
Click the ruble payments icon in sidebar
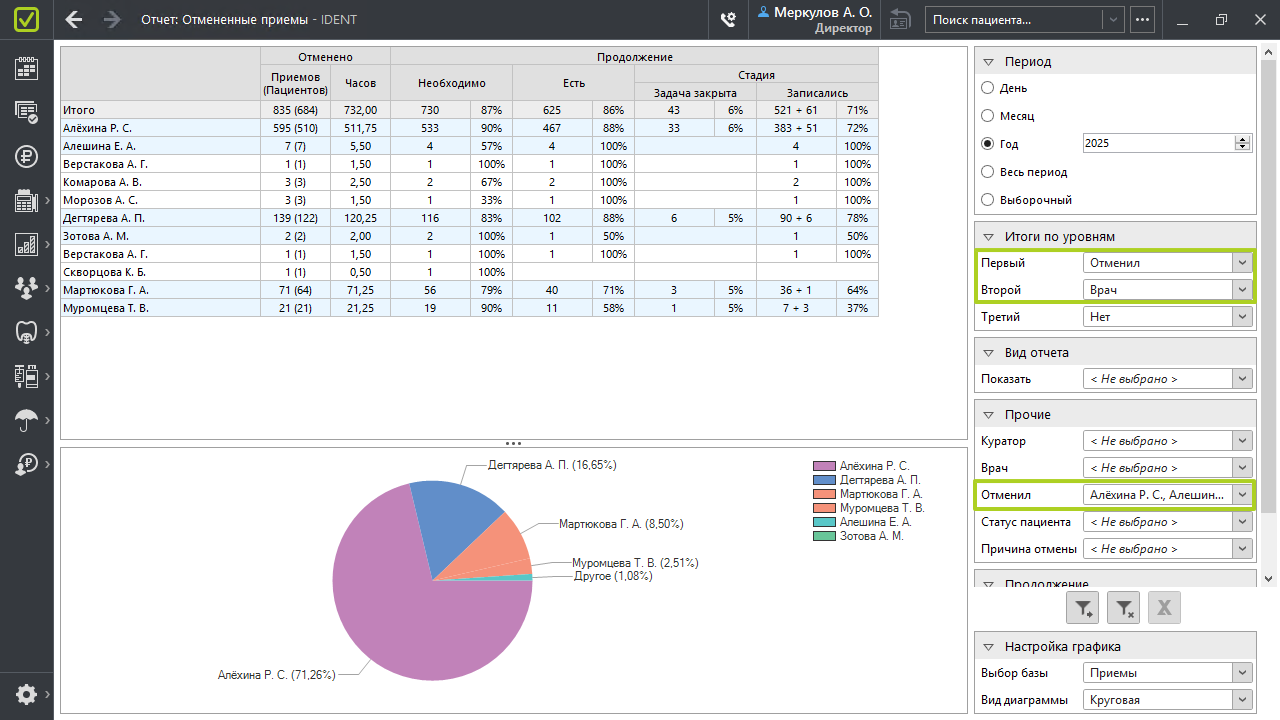(x=26, y=156)
